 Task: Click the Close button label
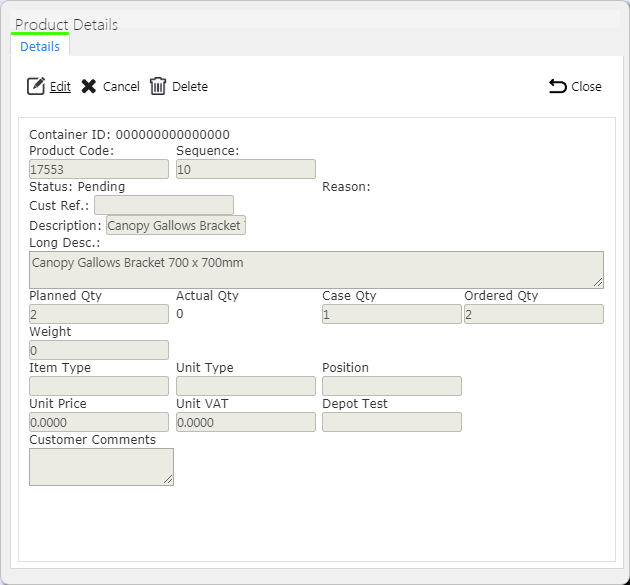(586, 86)
